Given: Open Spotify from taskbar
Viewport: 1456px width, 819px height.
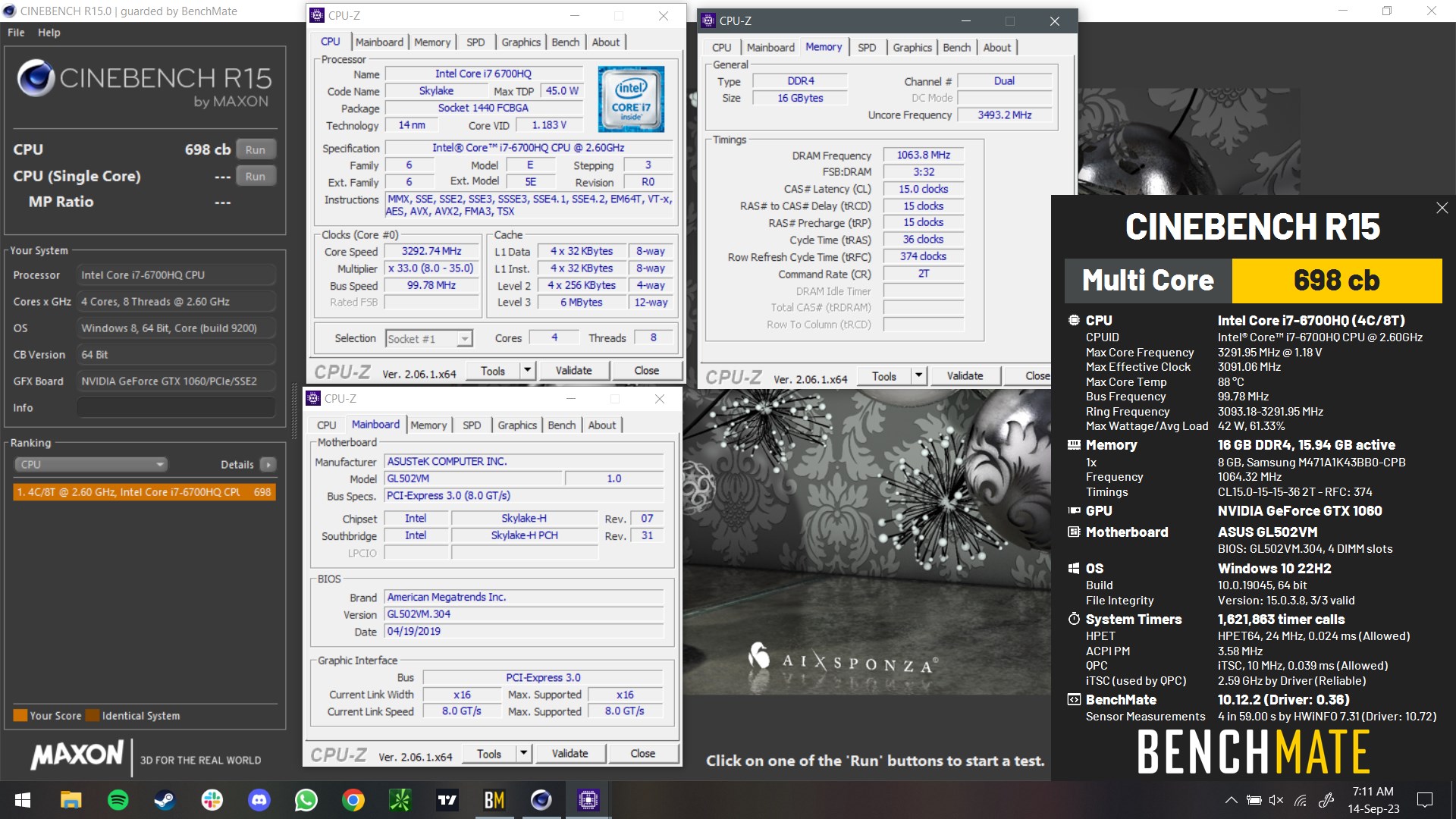Looking at the screenshot, I should click(118, 799).
